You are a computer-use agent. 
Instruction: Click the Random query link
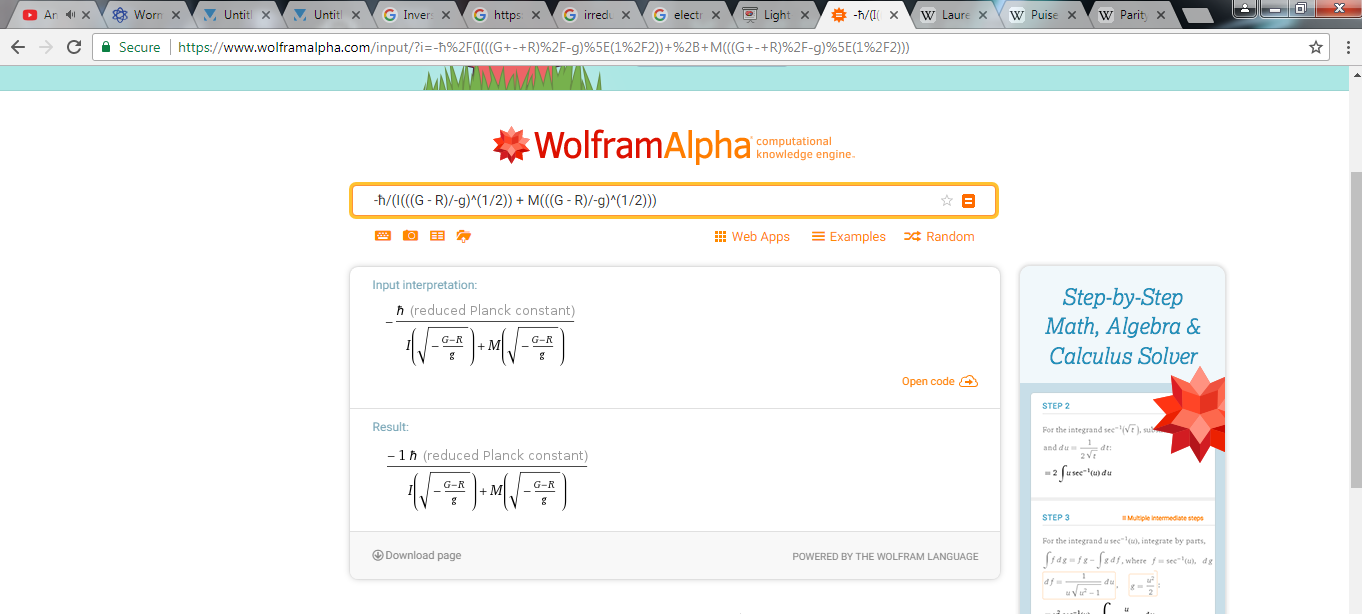939,237
